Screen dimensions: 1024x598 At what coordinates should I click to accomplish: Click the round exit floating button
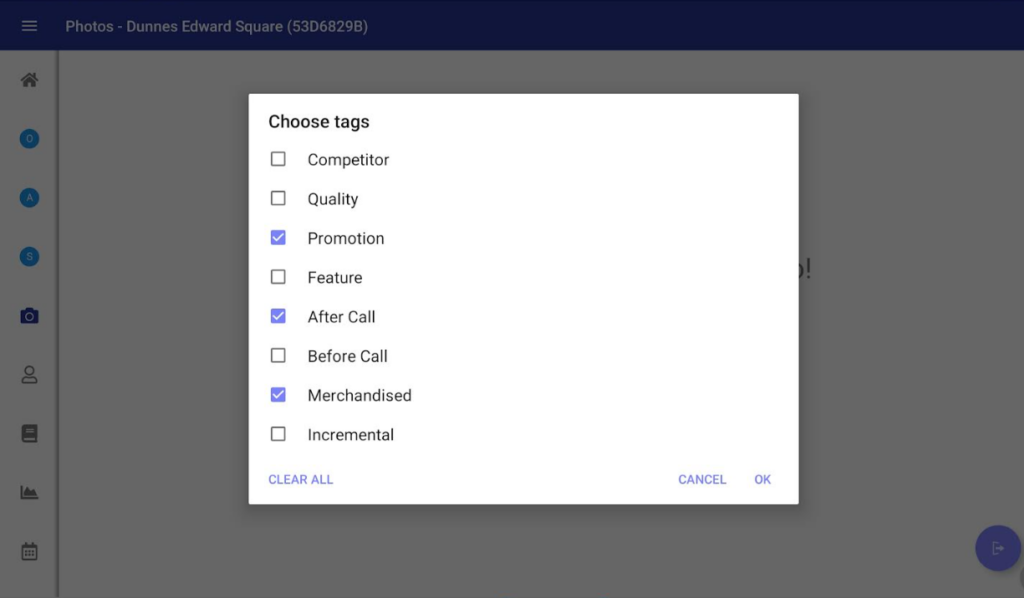tap(997, 548)
